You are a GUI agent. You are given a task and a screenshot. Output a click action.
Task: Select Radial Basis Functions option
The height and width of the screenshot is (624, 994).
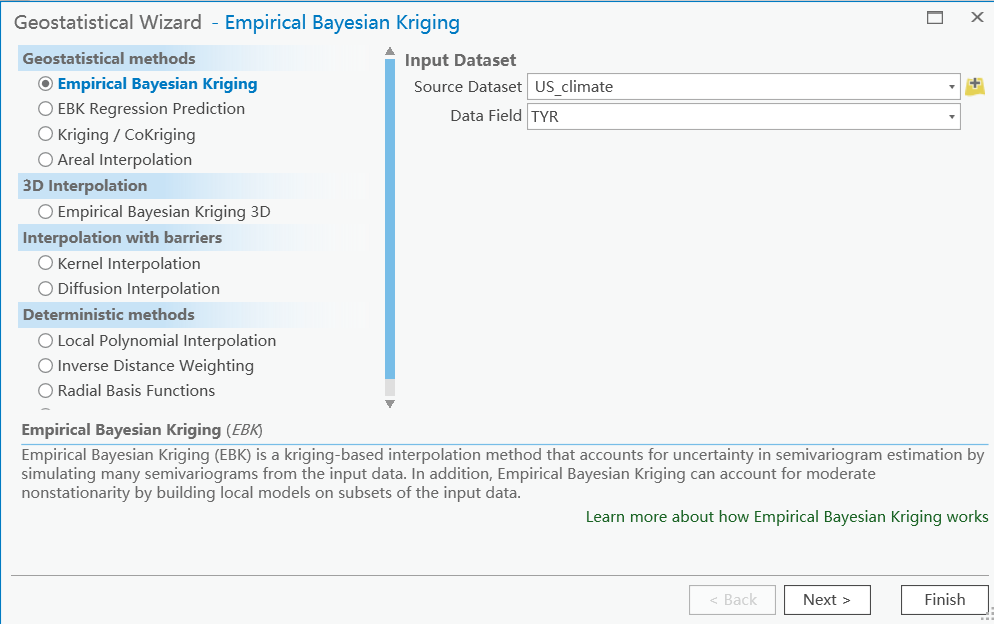pos(45,391)
